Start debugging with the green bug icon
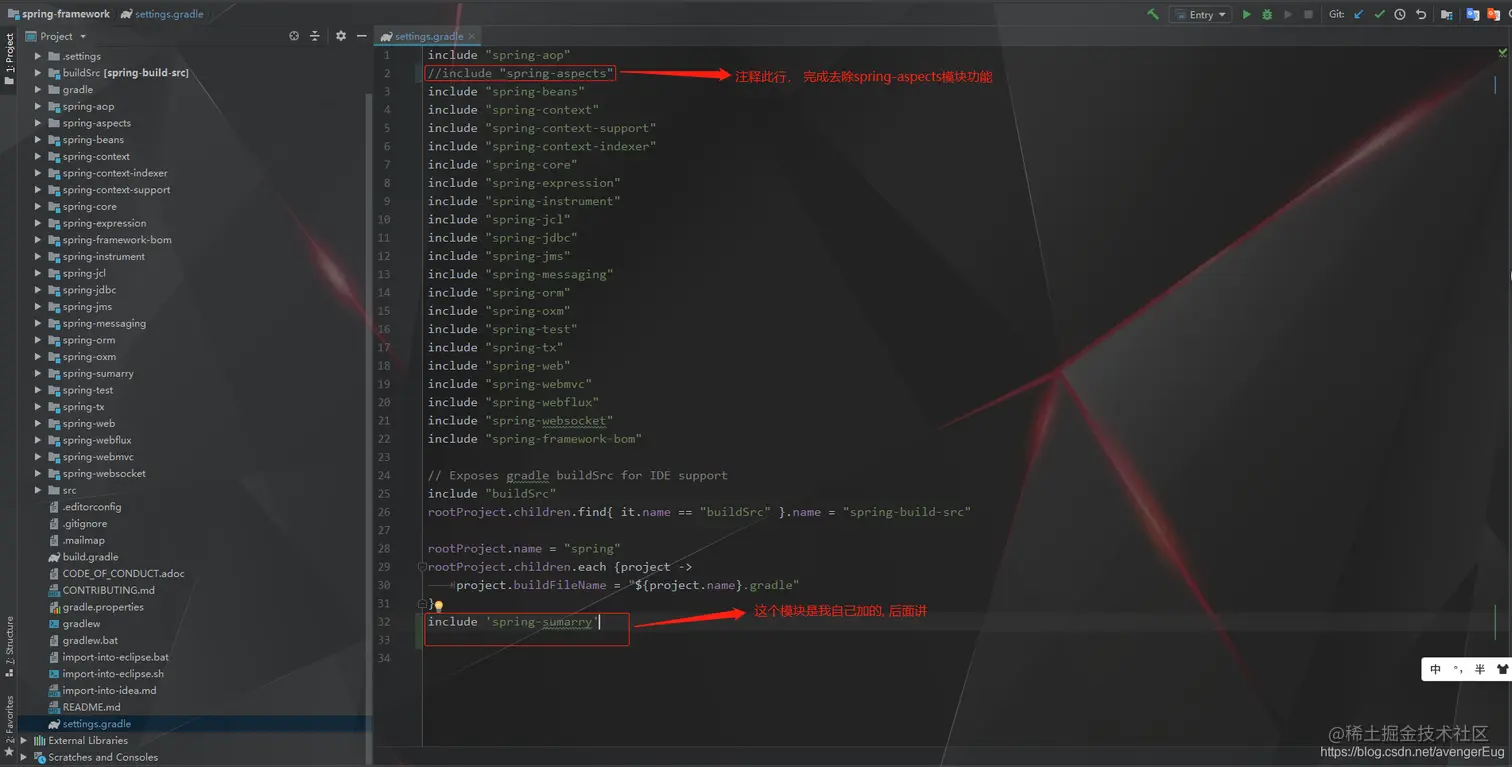Screen dimensions: 1512x767 click(1267, 14)
